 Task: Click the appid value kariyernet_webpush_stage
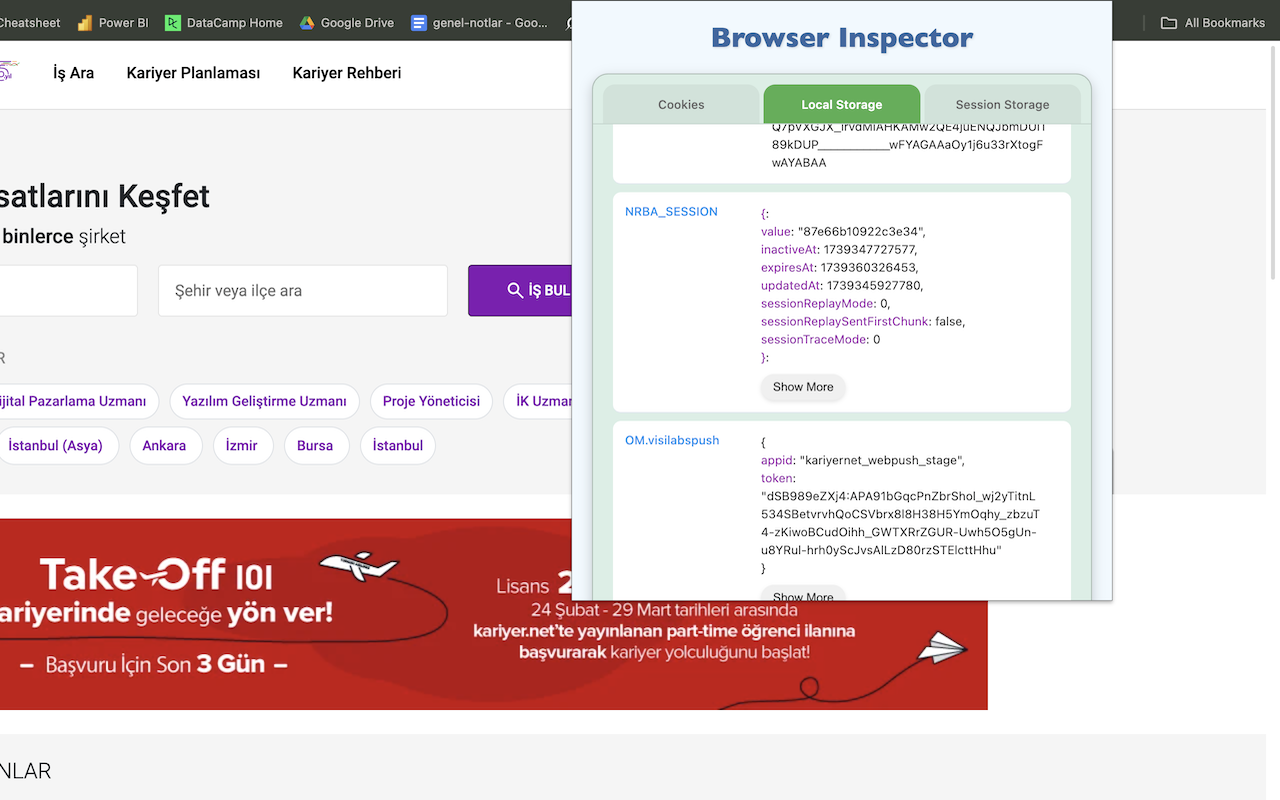tap(882, 460)
